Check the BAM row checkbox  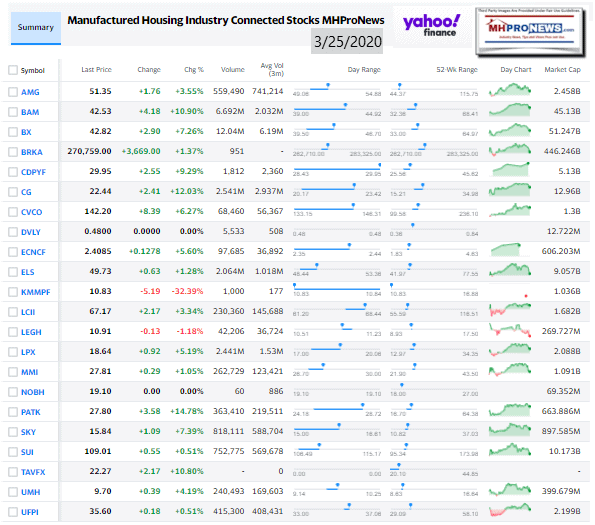13,112
